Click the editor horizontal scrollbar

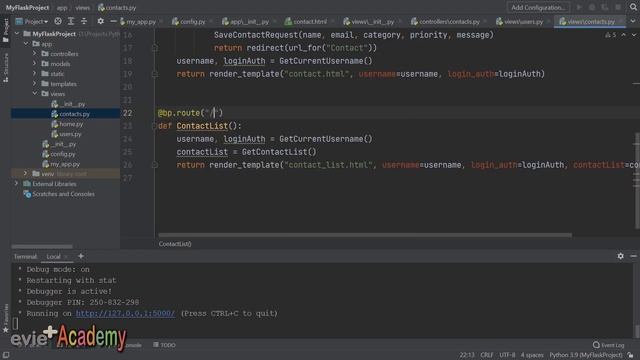(x=365, y=235)
